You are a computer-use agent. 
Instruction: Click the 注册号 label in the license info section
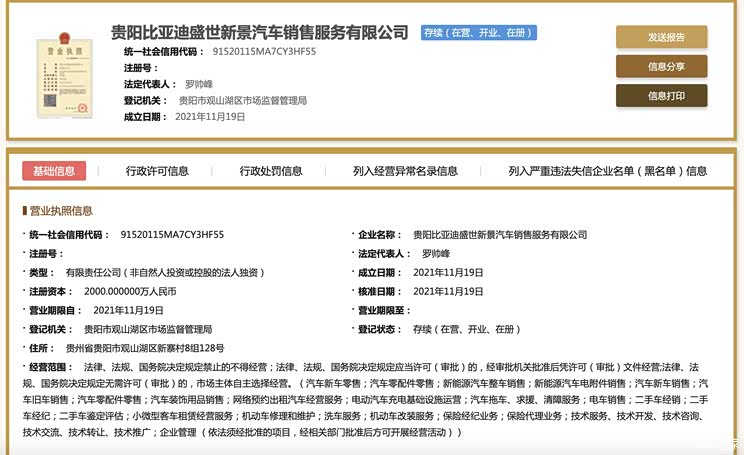(46, 253)
